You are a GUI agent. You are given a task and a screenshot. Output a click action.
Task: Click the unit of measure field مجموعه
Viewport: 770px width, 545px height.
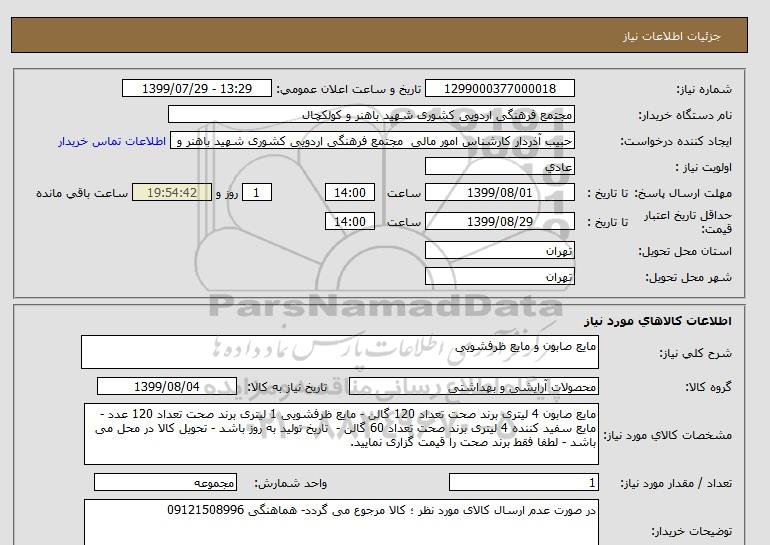[x=165, y=482]
